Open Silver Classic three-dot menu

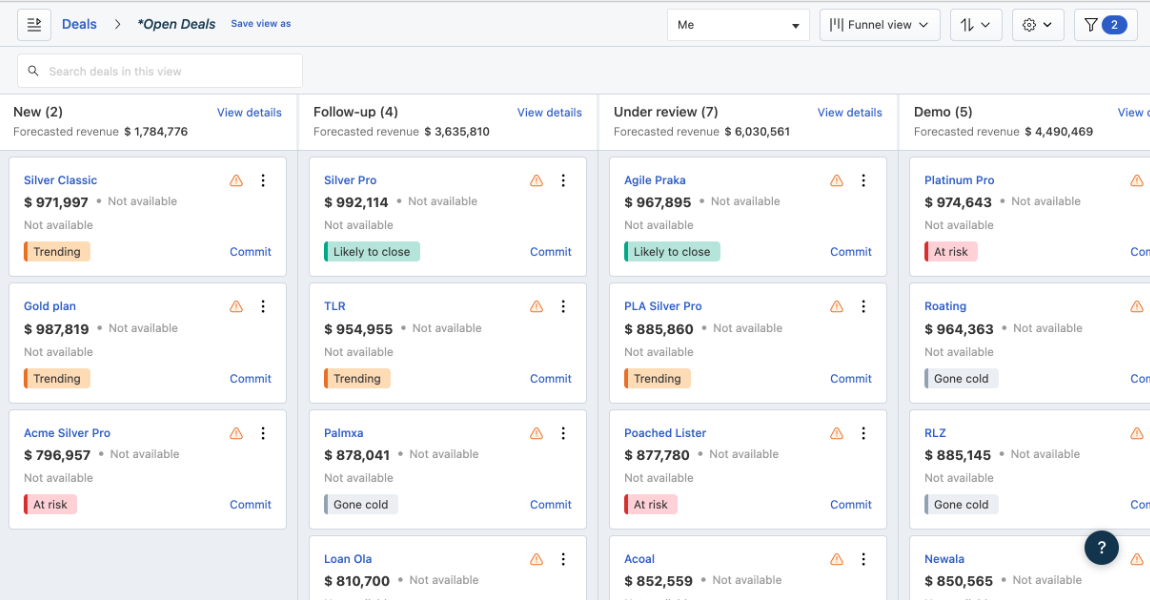point(263,180)
